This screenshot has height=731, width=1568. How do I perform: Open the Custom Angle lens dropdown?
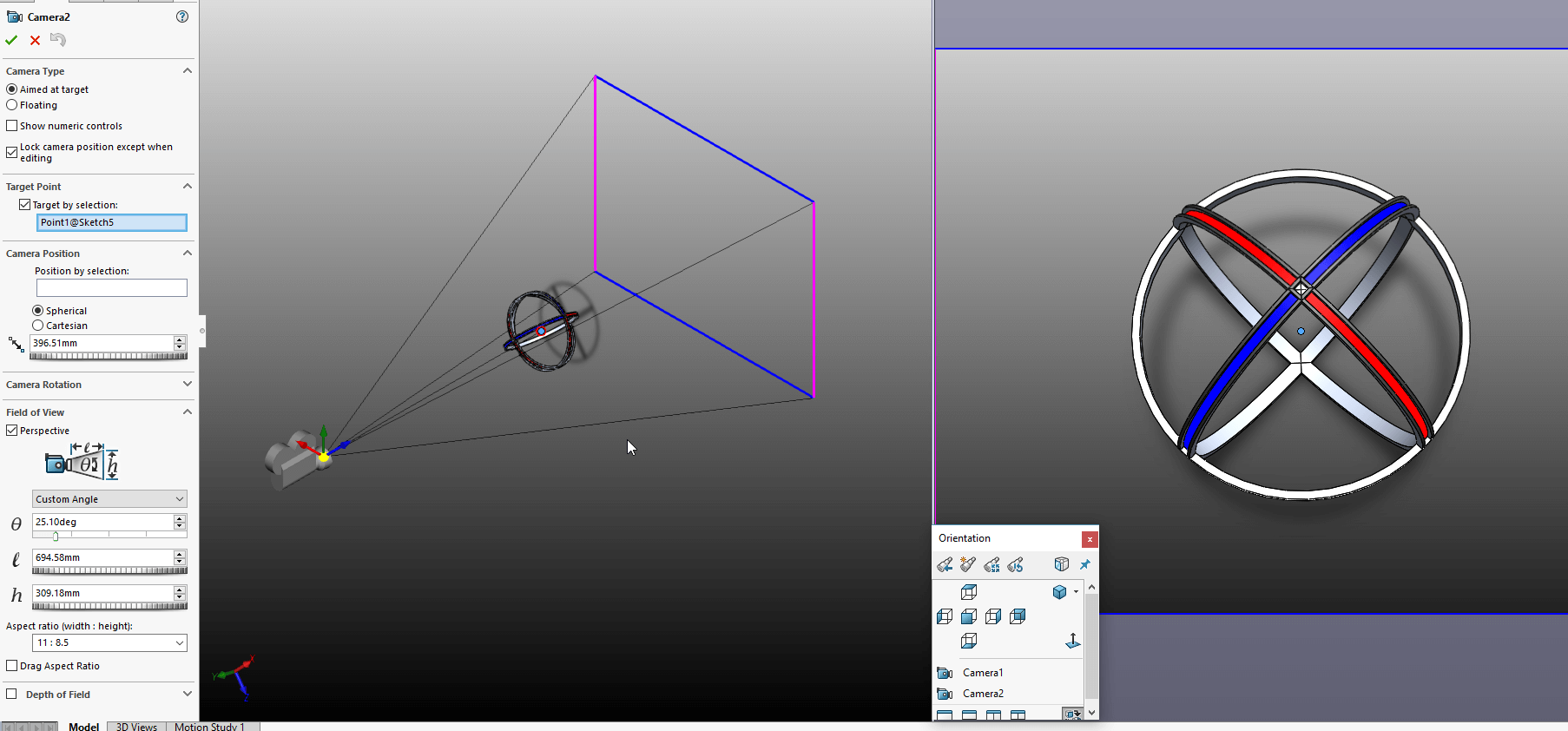pos(109,499)
